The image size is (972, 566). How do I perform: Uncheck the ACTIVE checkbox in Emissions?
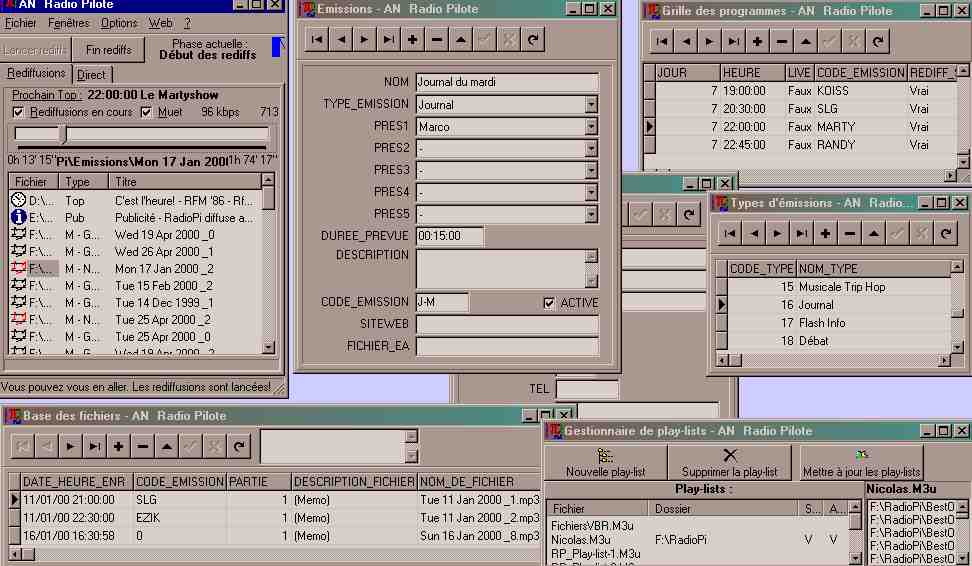(x=549, y=303)
